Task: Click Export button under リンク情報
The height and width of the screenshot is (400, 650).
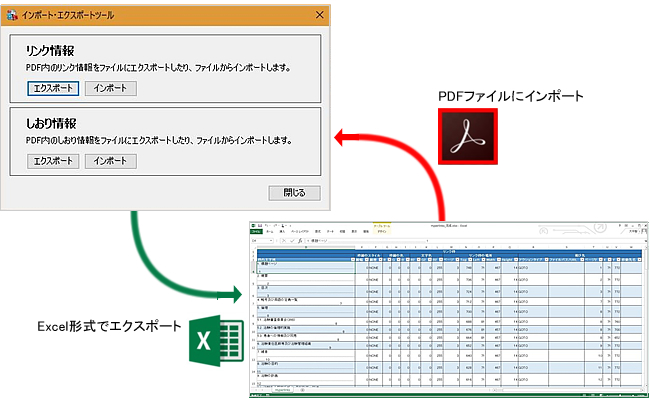Action: point(53,88)
